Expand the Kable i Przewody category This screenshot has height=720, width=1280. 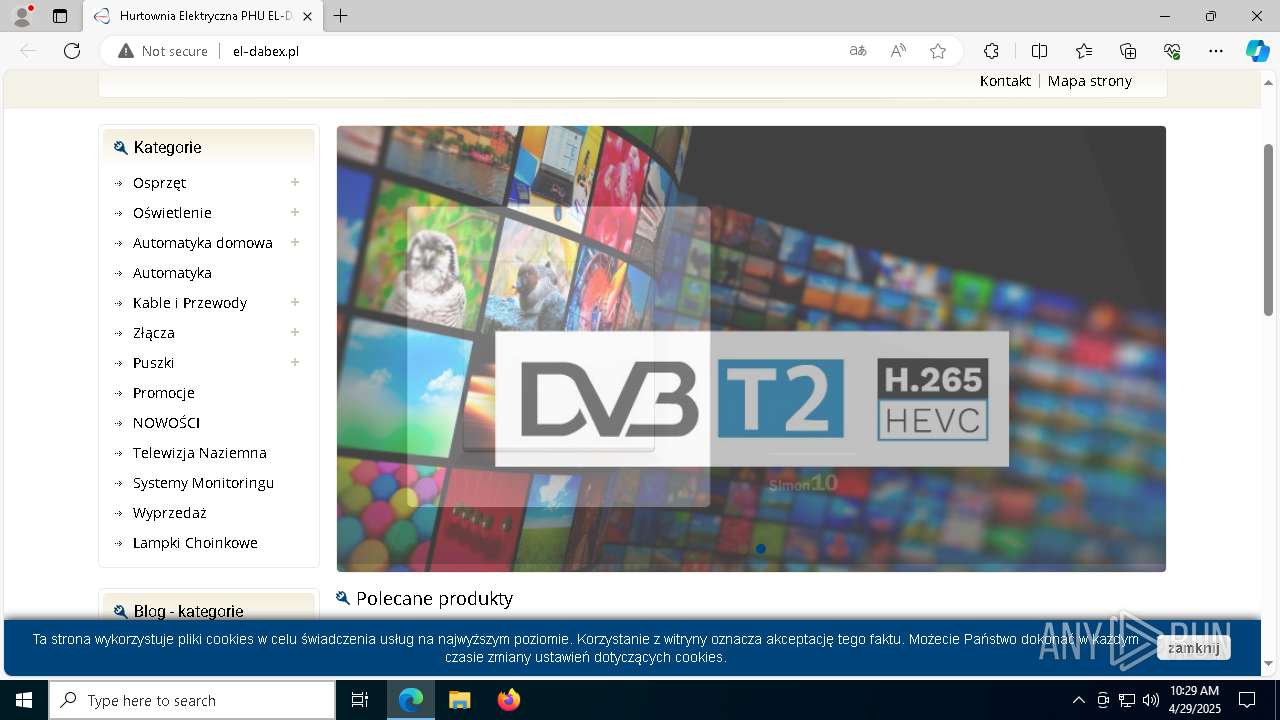[295, 302]
